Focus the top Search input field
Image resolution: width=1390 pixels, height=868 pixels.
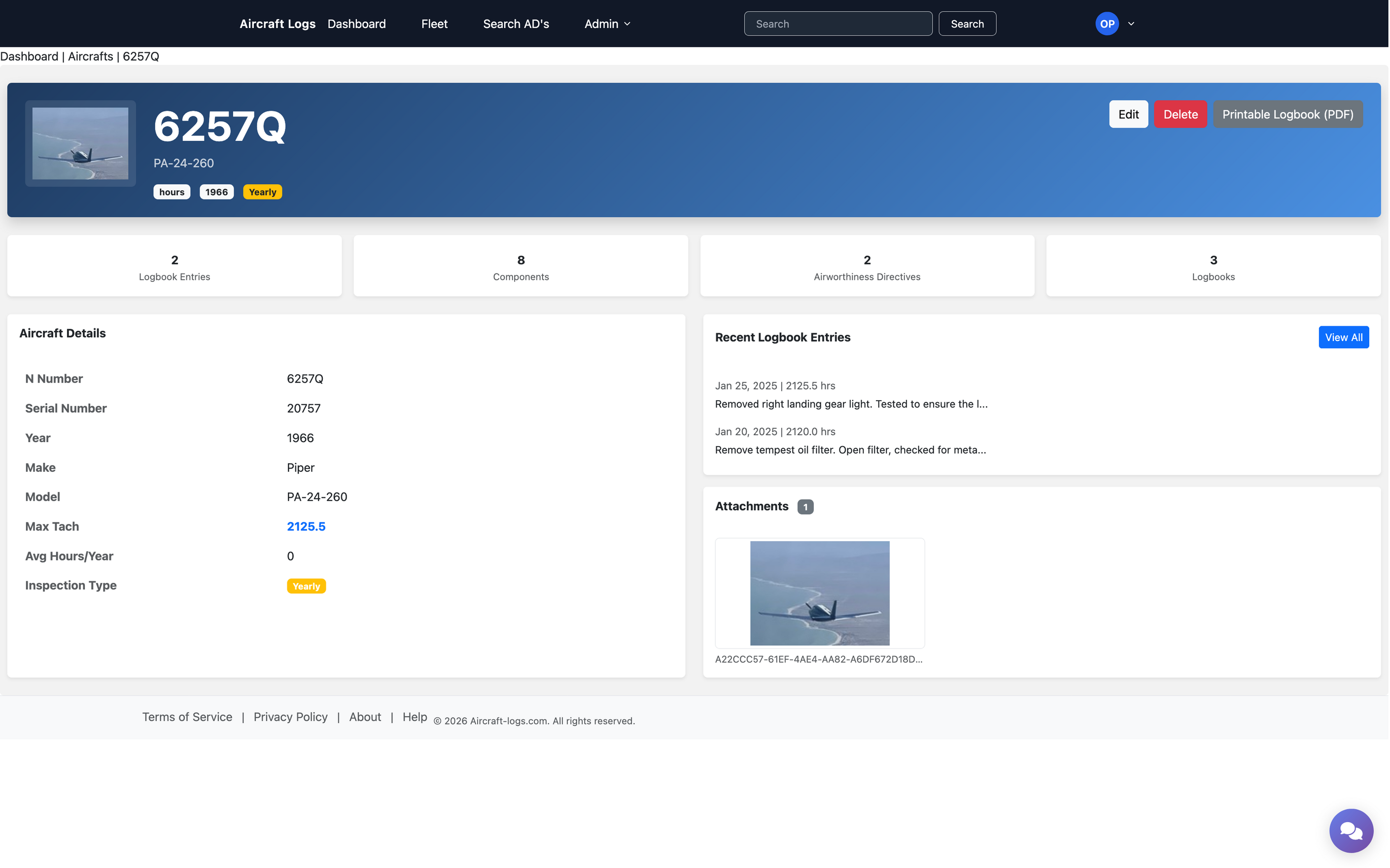pos(837,24)
